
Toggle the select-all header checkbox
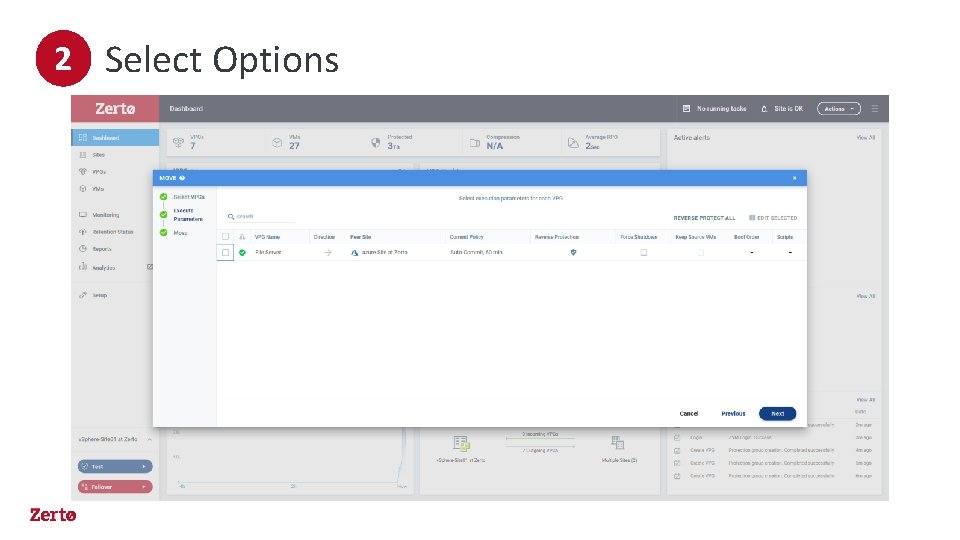pos(225,237)
